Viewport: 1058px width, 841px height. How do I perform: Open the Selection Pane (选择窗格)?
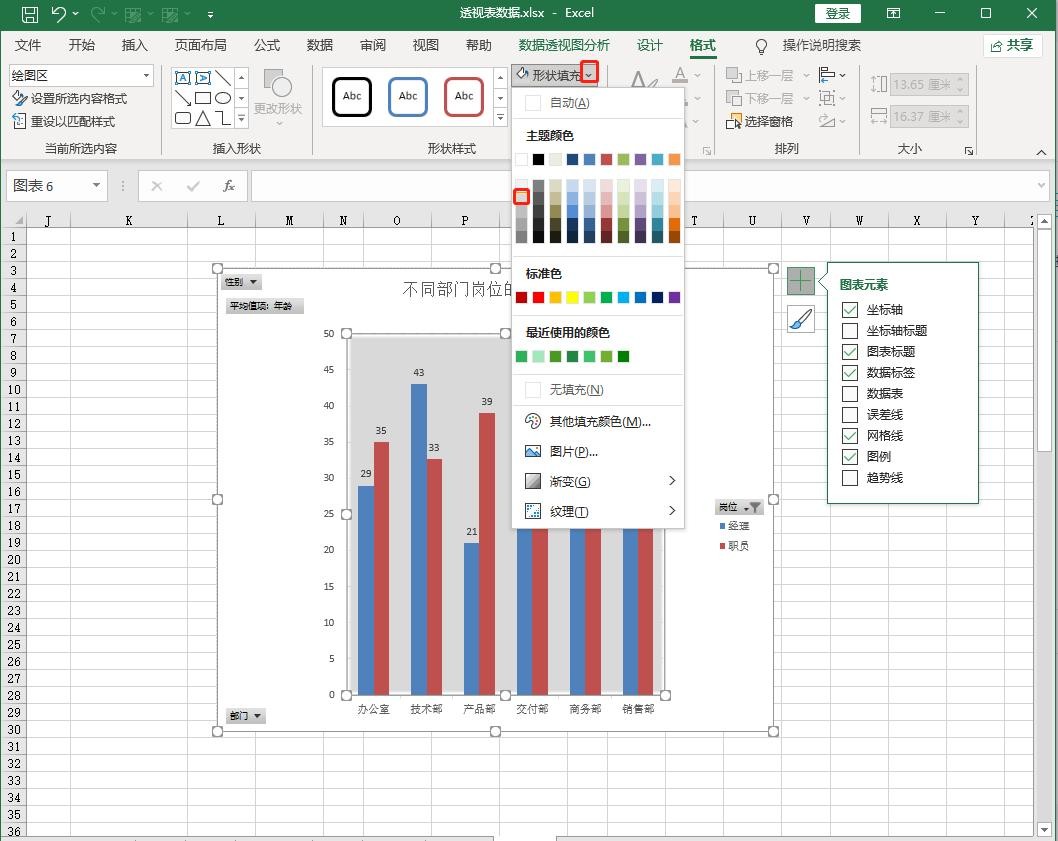(x=758, y=121)
